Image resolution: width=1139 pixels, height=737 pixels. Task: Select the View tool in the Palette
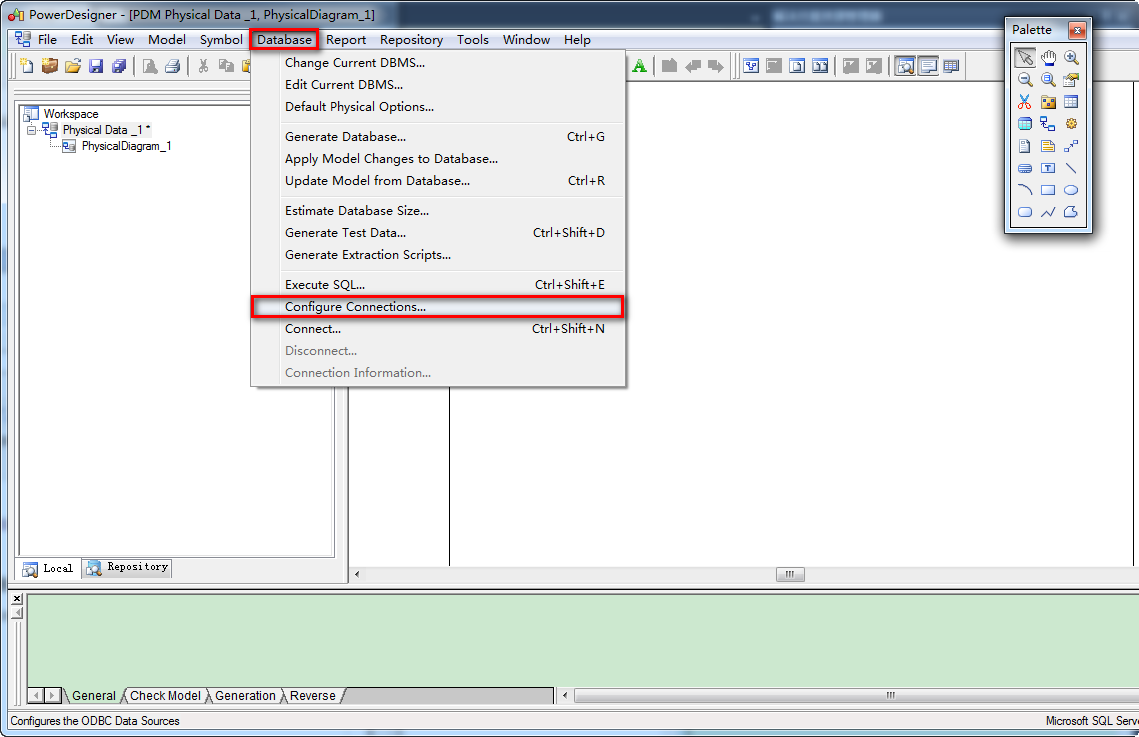click(x=1025, y=123)
